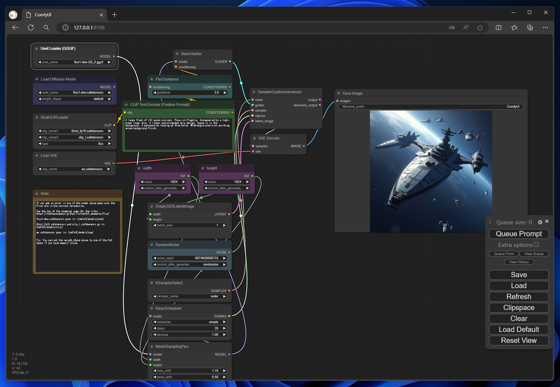The width and height of the screenshot is (560, 387).
Task: Click the Load button
Action: 519,286
